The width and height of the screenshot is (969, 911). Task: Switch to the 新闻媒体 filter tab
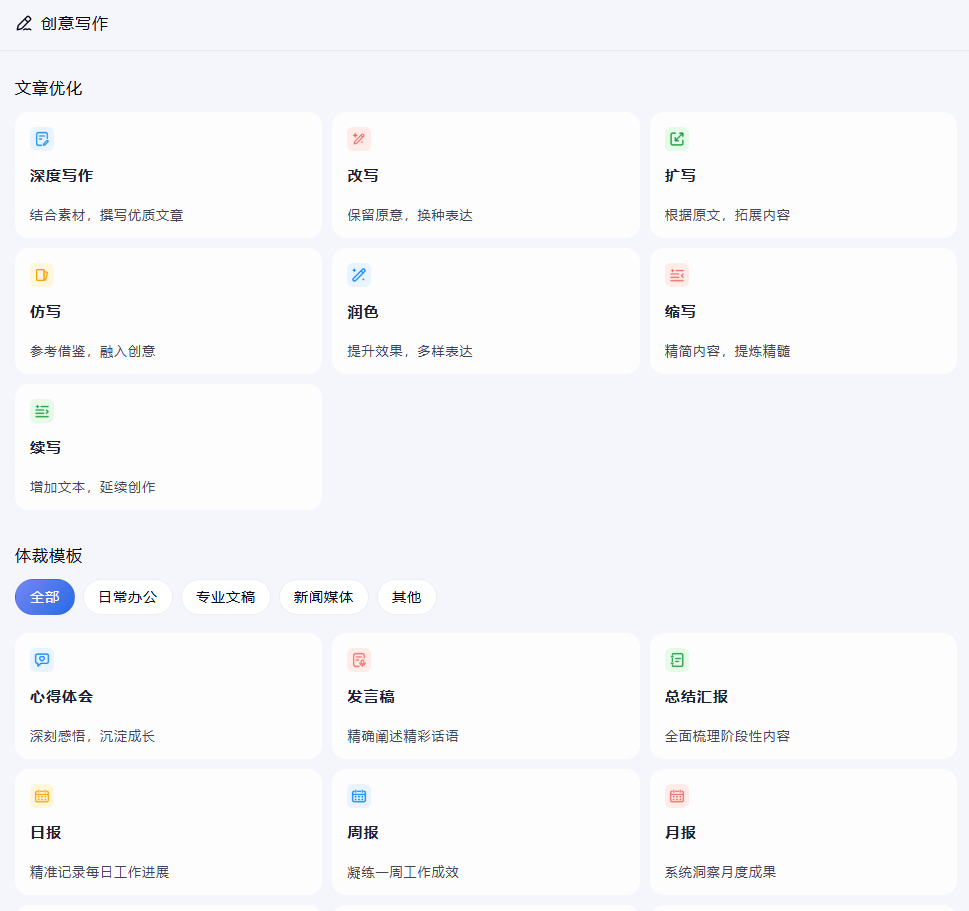pyautogui.click(x=323, y=597)
